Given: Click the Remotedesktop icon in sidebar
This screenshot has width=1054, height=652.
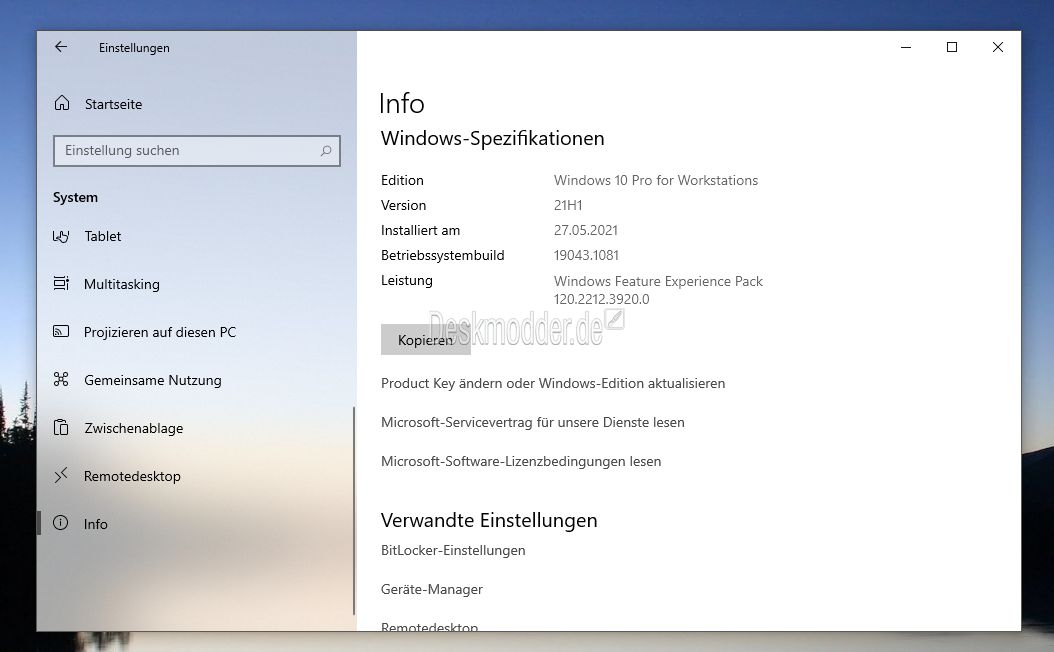Looking at the screenshot, I should pyautogui.click(x=62, y=476).
